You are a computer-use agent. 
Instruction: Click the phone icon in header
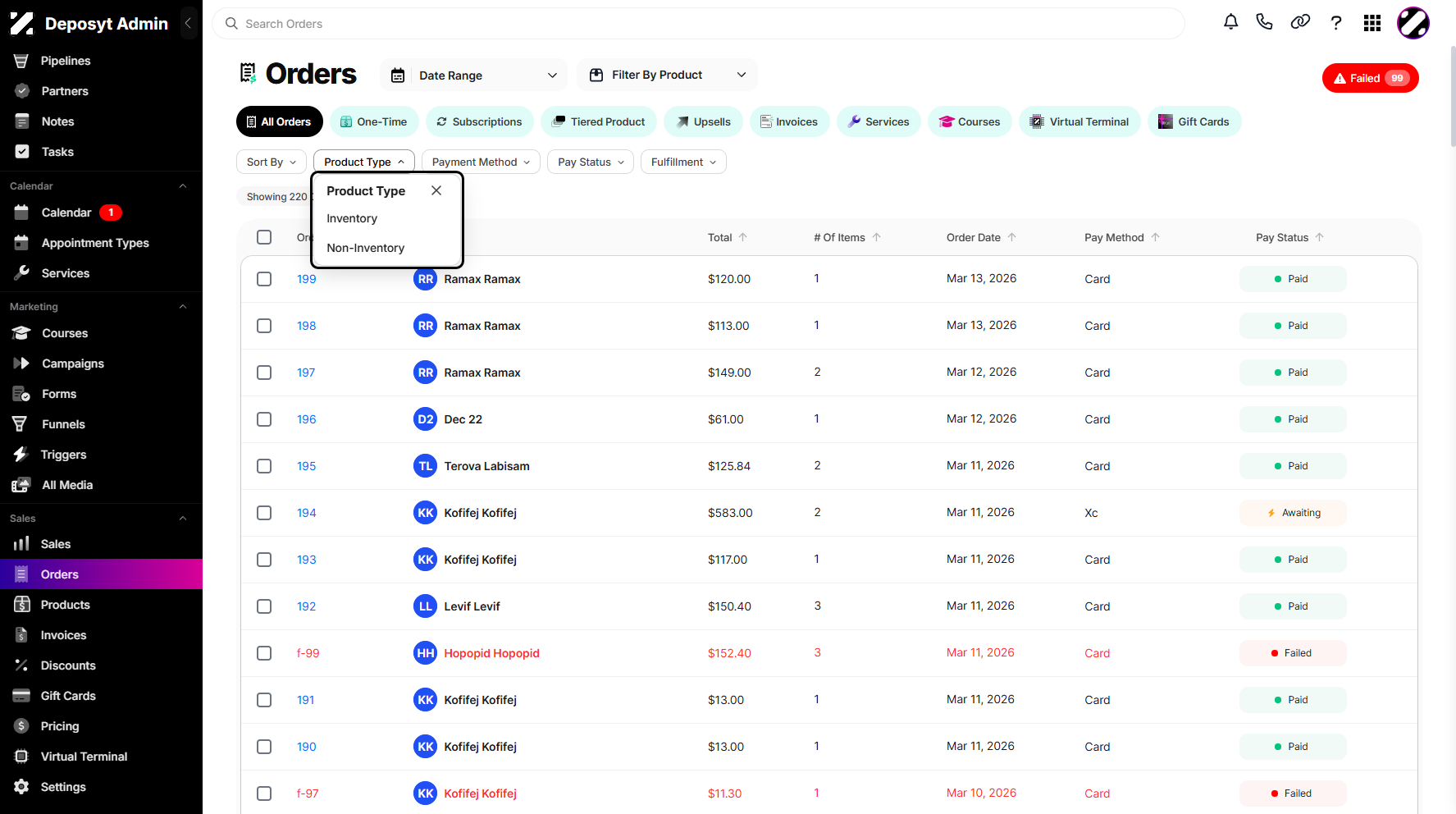coord(1264,22)
